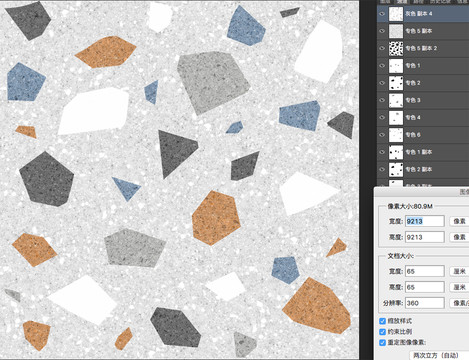The image size is (469, 360).
Task: Hide the 专色 6 channel
Action: pyautogui.click(x=382, y=135)
